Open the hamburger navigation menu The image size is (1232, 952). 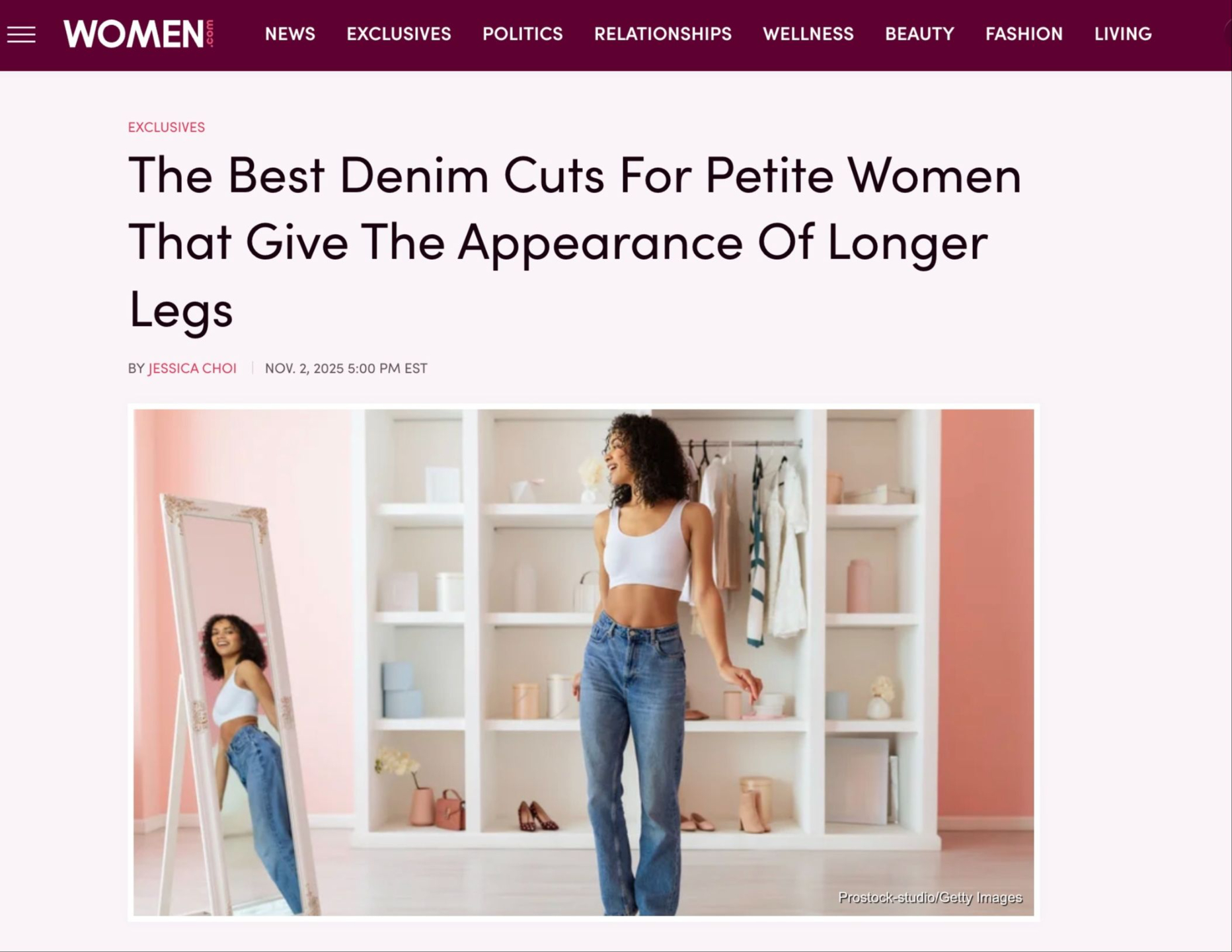point(21,34)
